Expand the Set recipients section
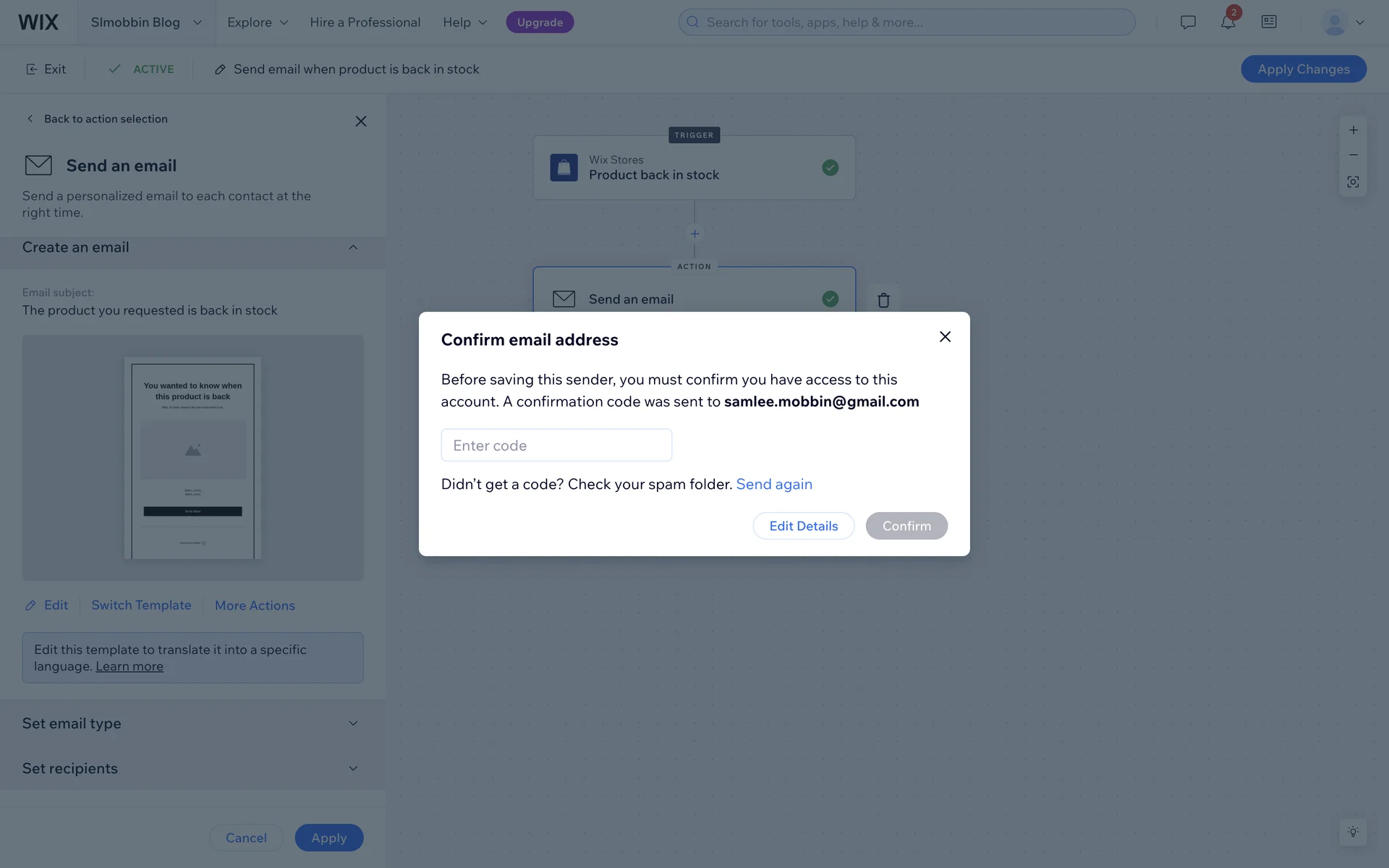Image resolution: width=1389 pixels, height=868 pixels. tap(353, 768)
